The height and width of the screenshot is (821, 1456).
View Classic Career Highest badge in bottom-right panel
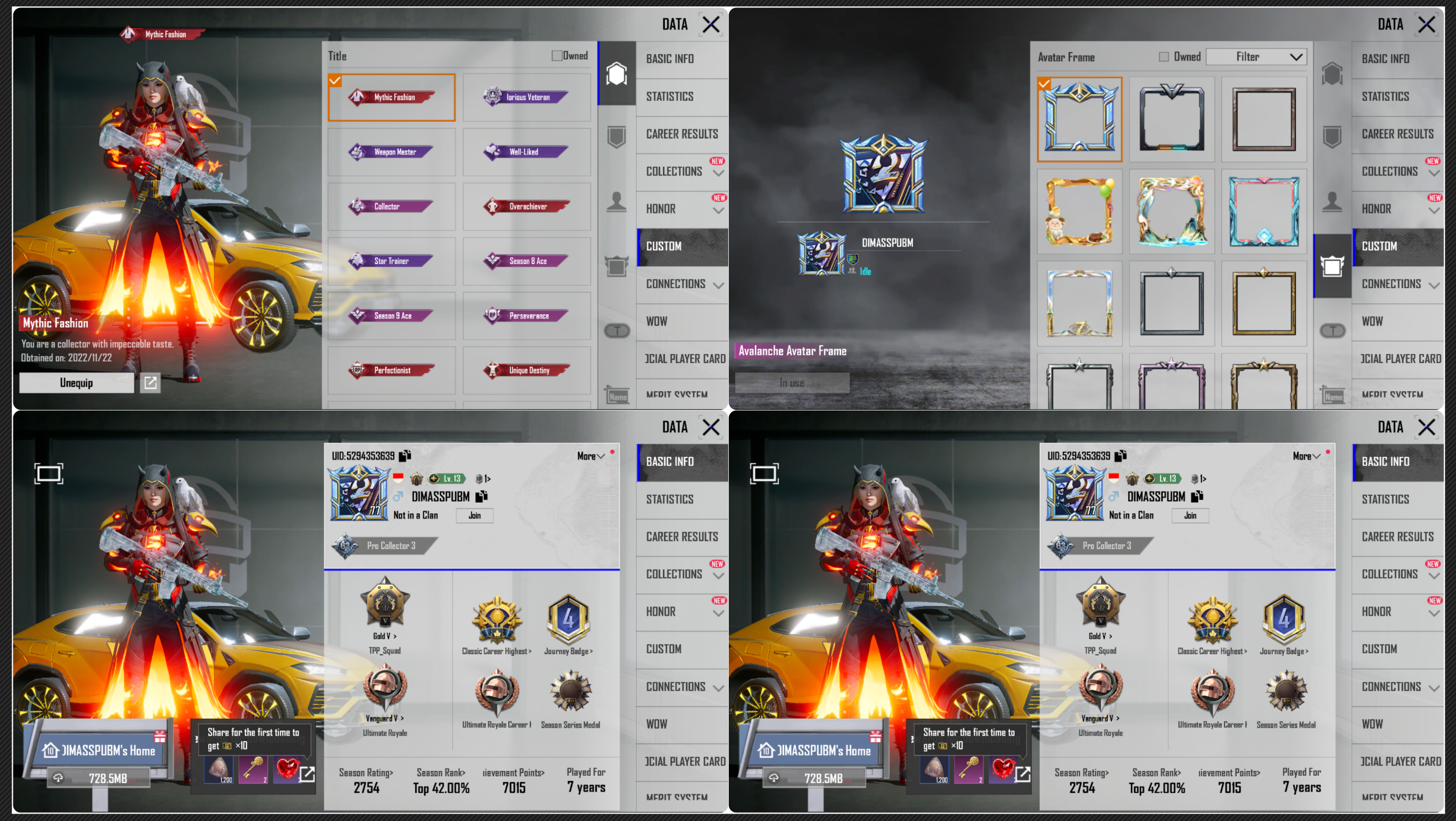1212,620
